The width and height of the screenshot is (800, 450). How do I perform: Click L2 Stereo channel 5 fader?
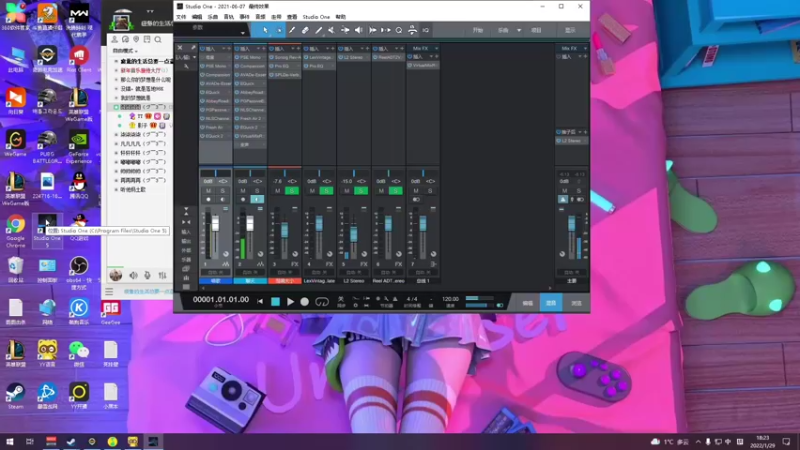354,234
